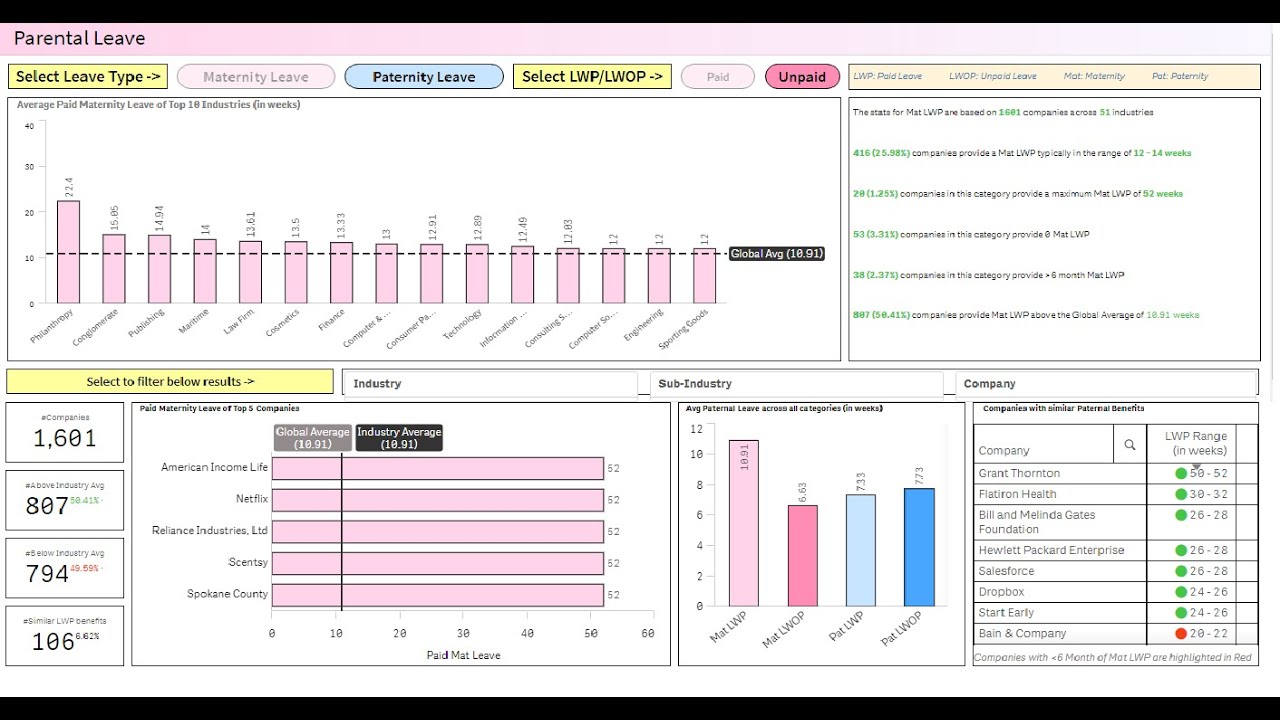Click the red status dot for Bain & Company
Screen dimensions: 1280x720
coord(1181,633)
